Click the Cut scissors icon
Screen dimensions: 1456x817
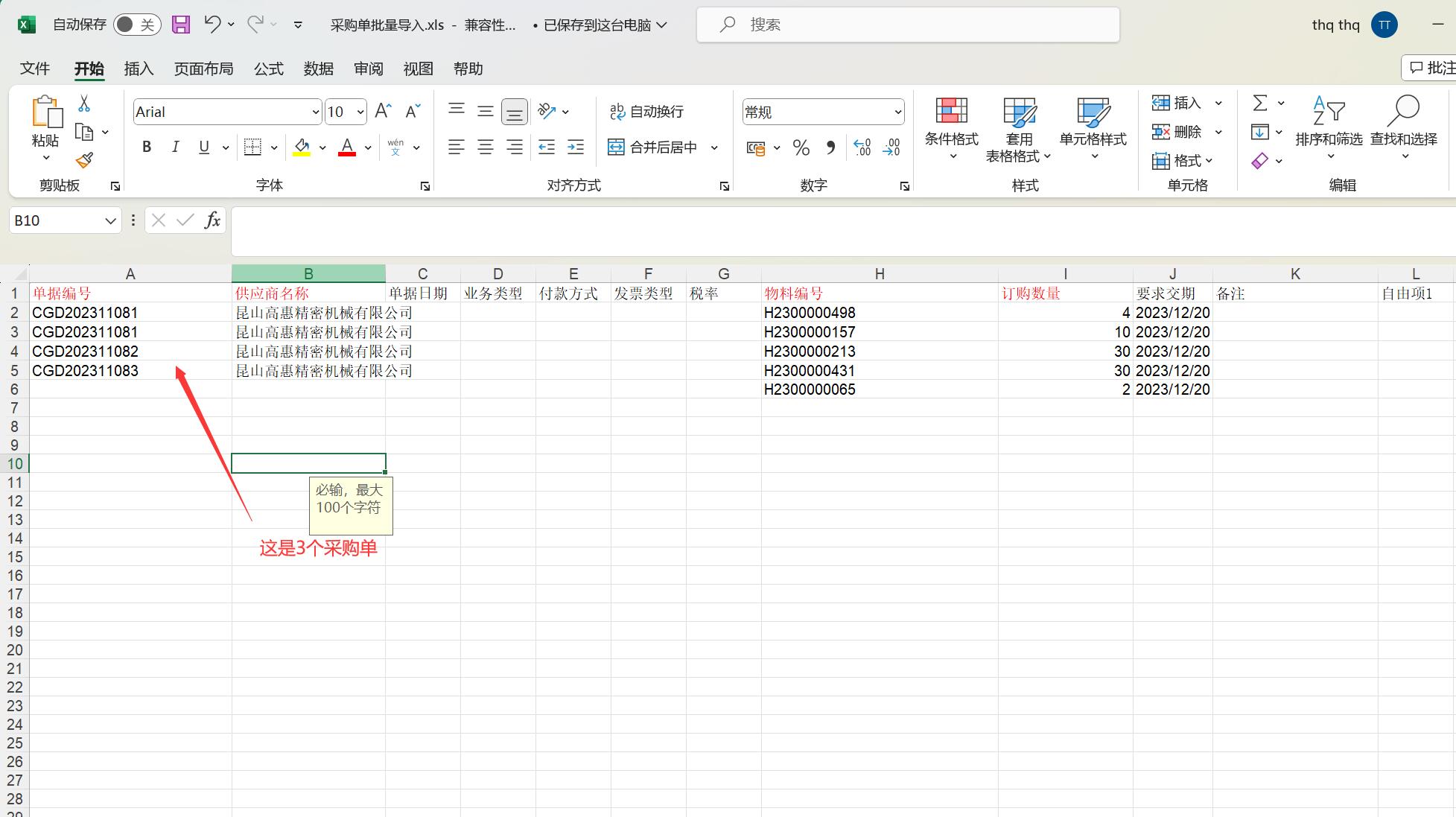84,104
